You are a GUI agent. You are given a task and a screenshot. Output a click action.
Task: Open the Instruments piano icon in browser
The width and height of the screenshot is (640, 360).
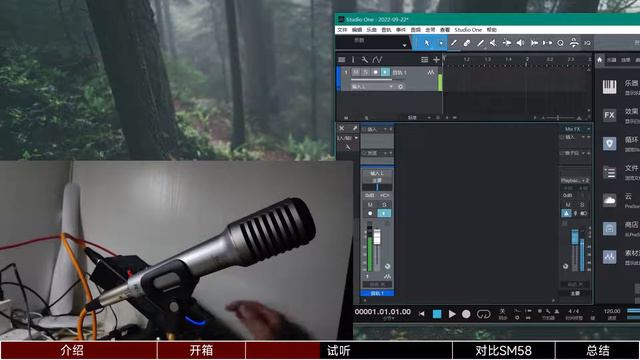click(x=609, y=87)
